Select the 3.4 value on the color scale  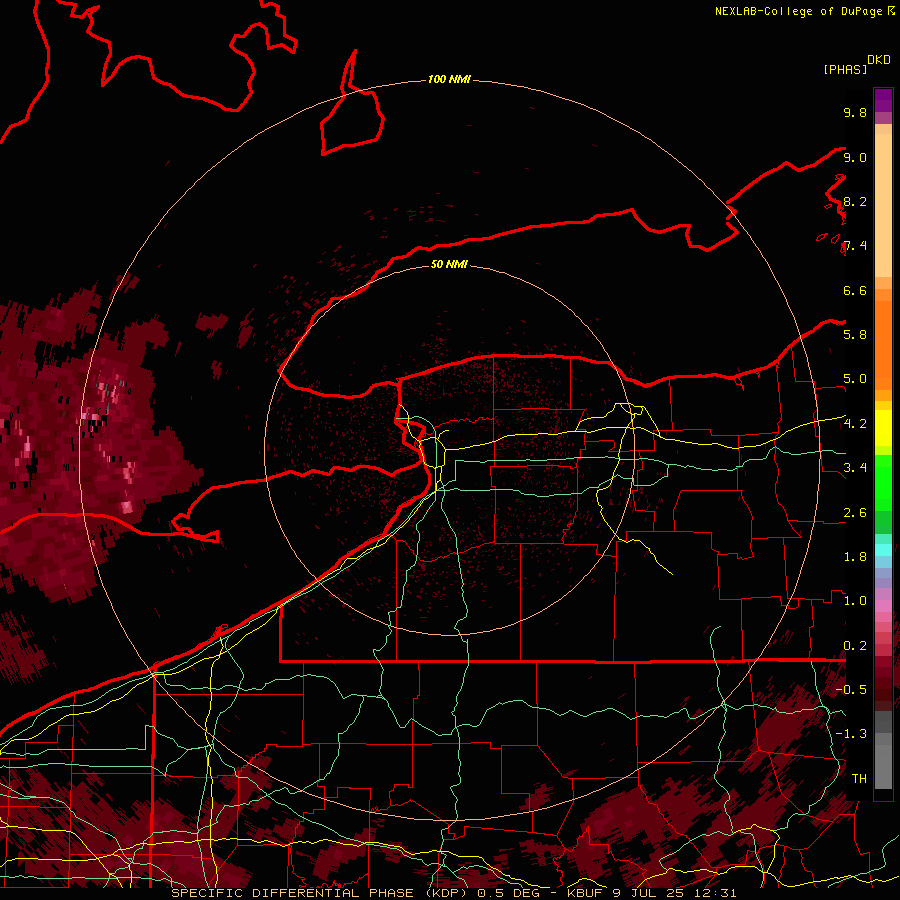pos(855,467)
